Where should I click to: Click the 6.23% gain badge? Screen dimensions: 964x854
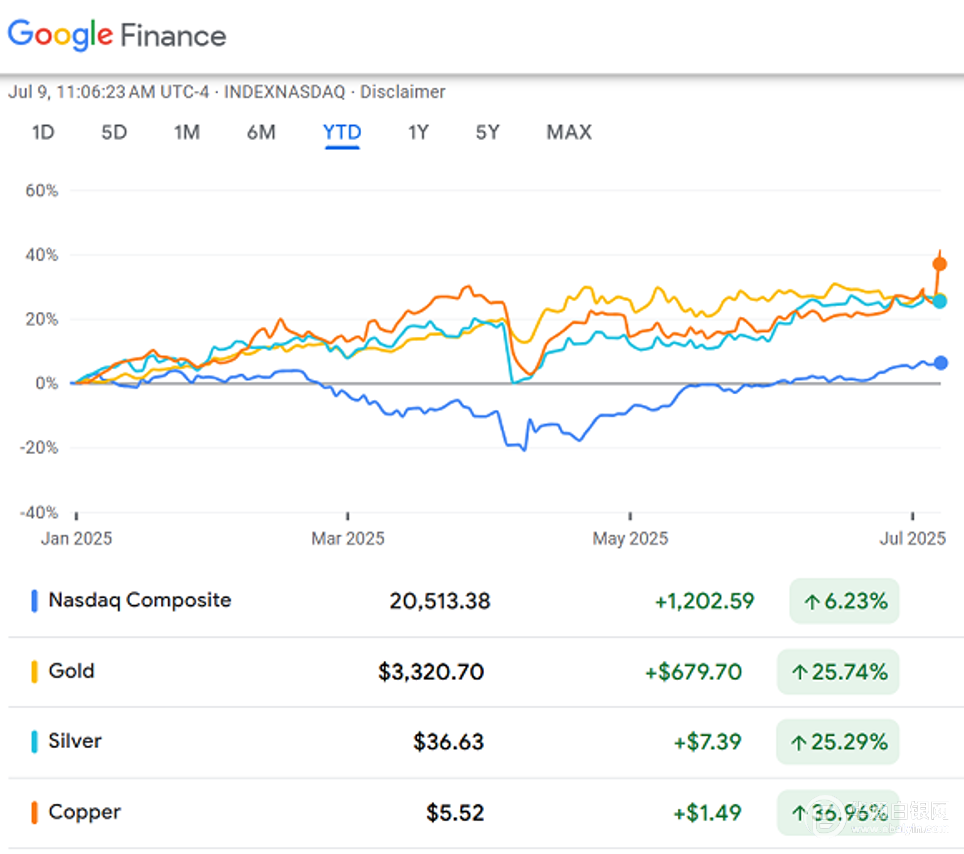coord(844,601)
